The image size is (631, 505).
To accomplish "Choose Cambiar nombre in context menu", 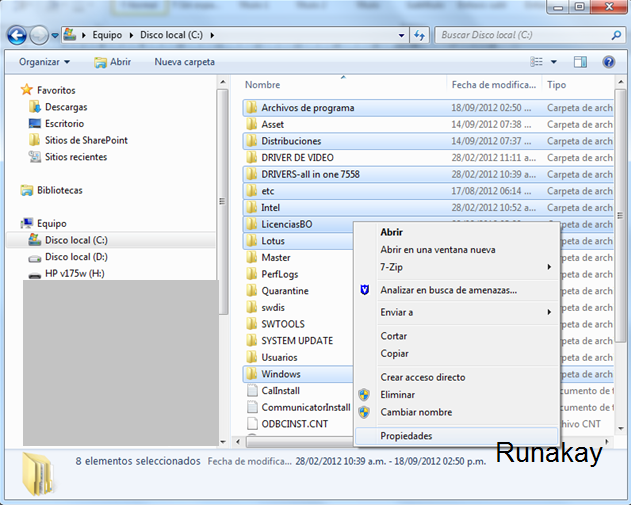I will coord(456,412).
